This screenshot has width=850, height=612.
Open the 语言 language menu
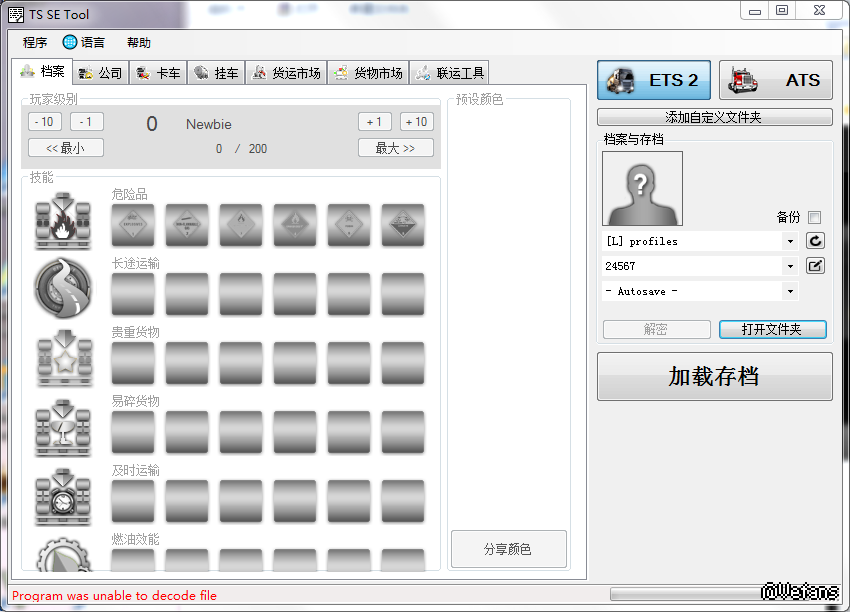point(84,42)
